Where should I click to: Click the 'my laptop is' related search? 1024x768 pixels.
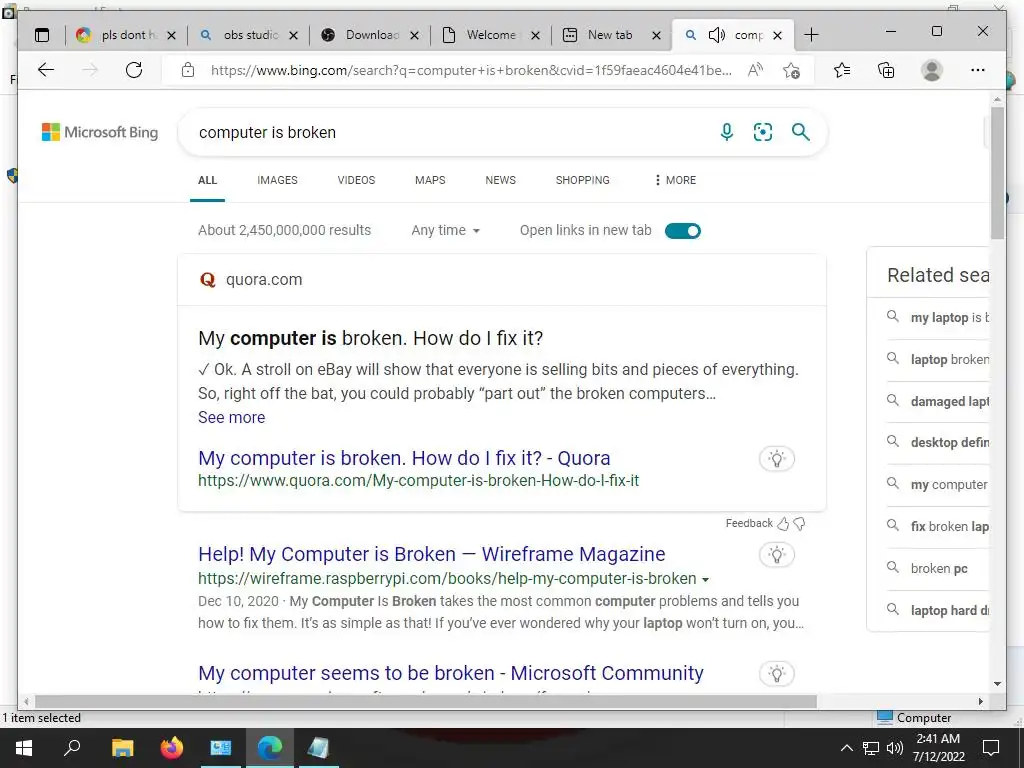tap(950, 318)
